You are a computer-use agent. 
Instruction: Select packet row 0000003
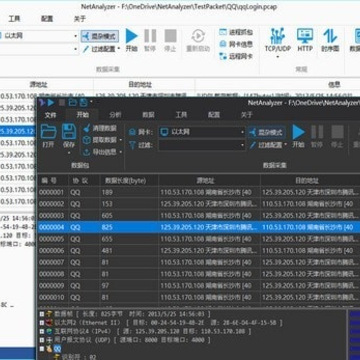(x=199, y=216)
